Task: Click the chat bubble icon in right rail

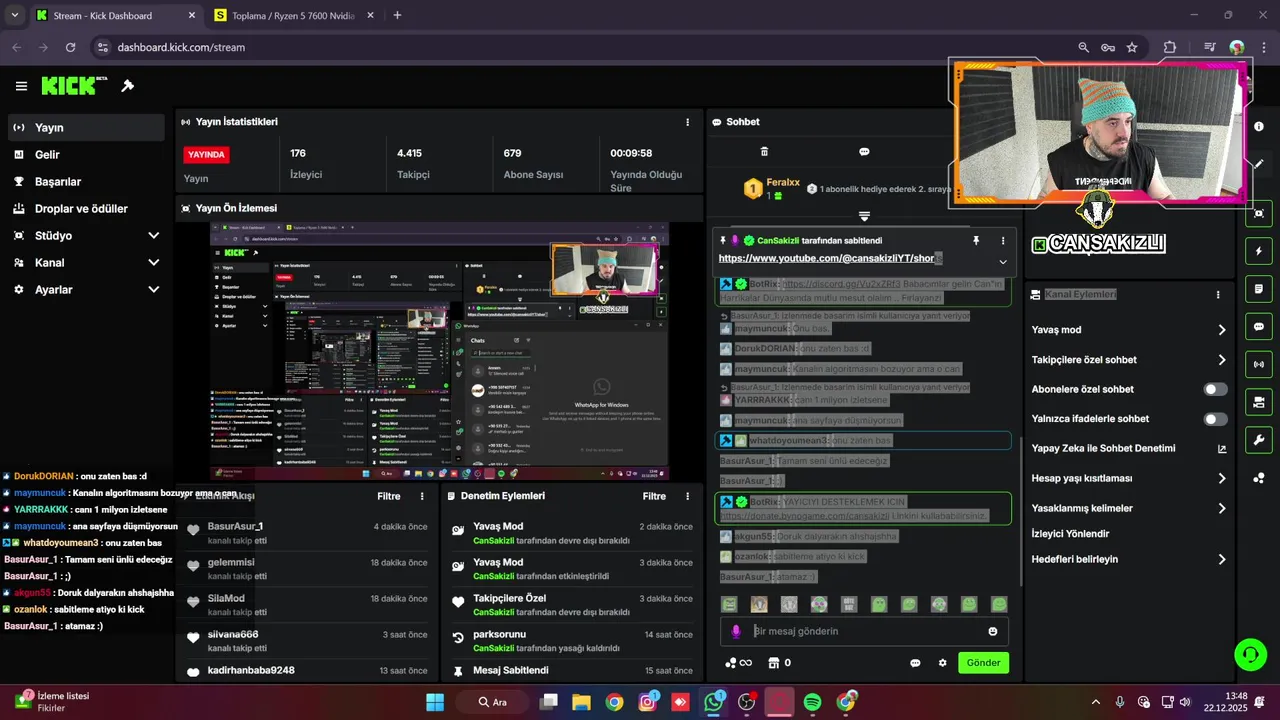Action: coord(1259,327)
